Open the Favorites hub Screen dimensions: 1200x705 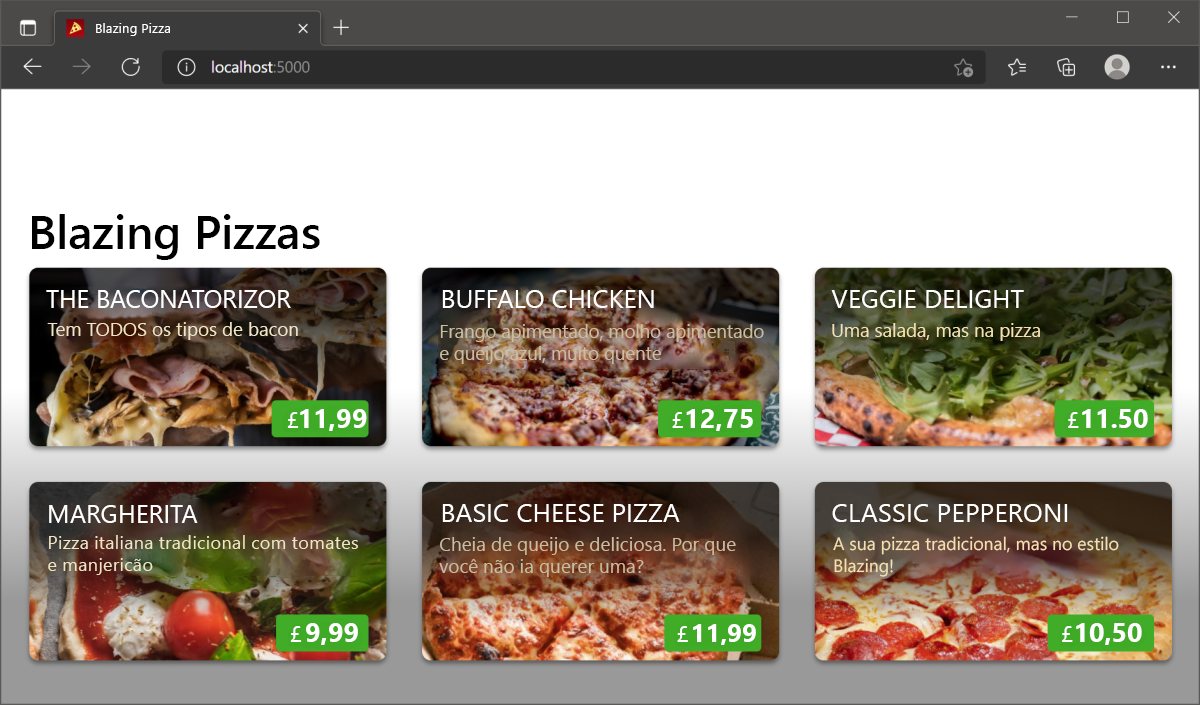tap(1017, 67)
